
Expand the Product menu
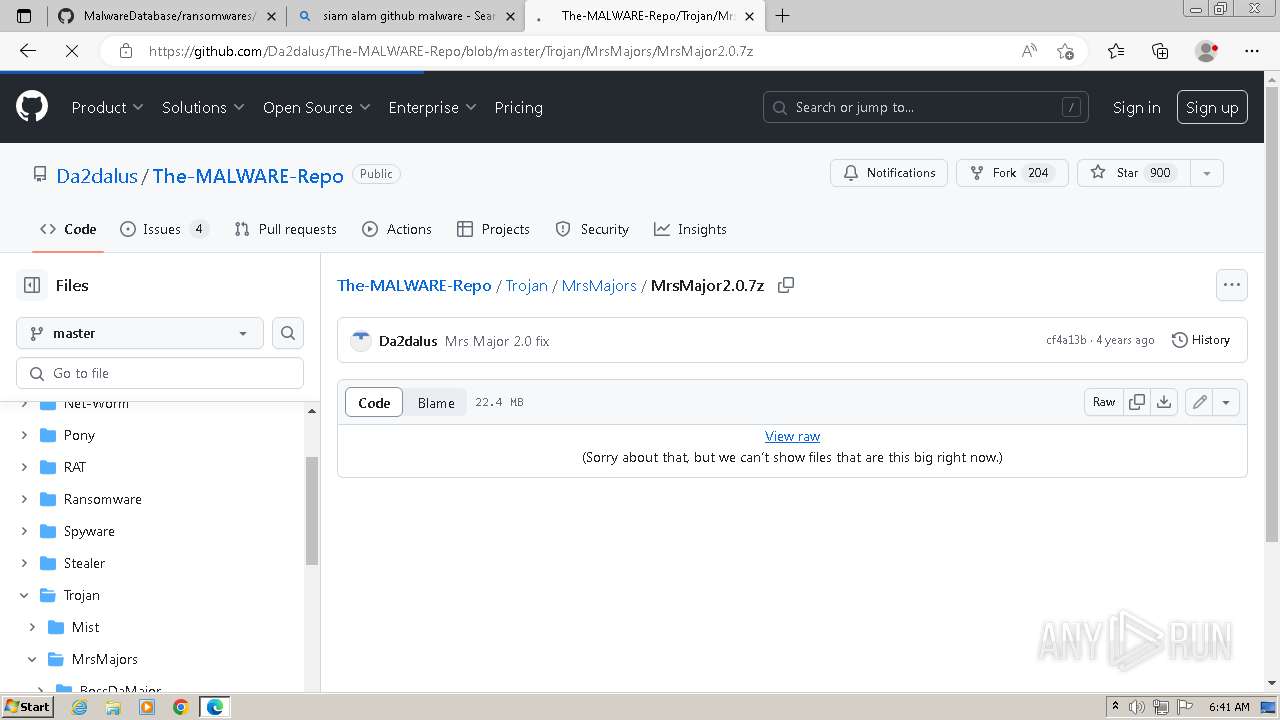(108, 107)
